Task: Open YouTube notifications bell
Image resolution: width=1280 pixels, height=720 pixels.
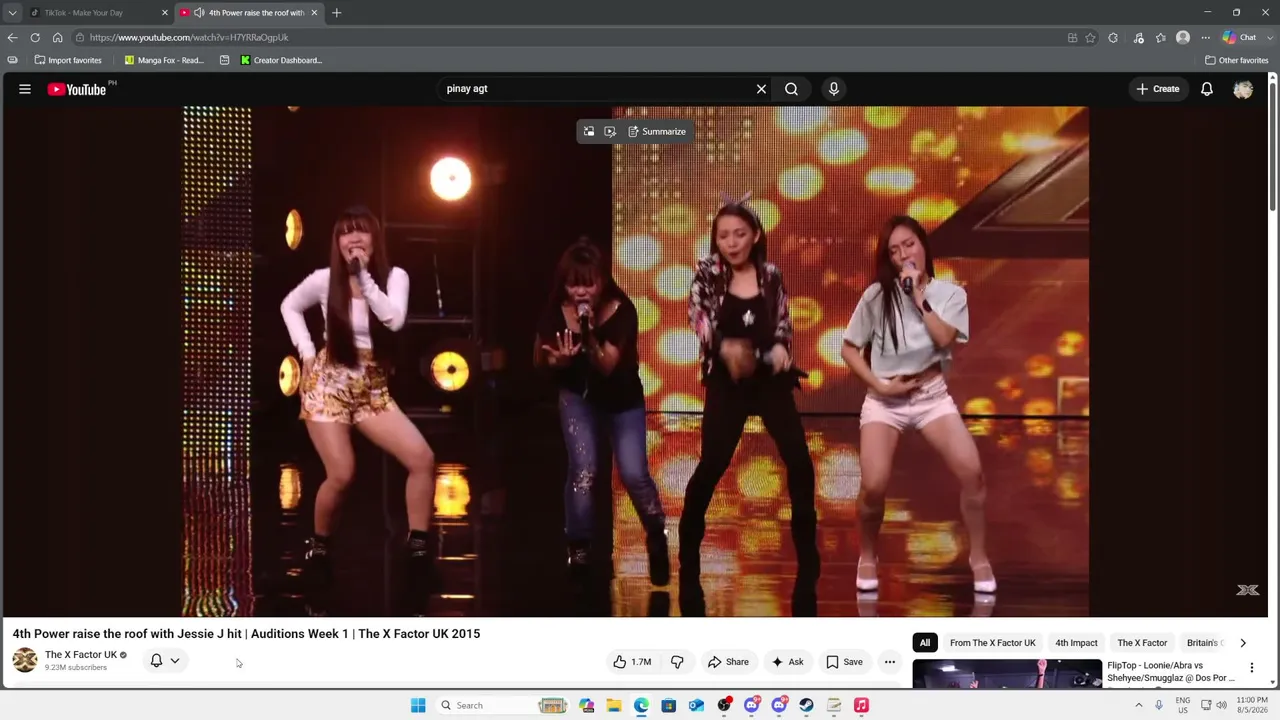Action: pyautogui.click(x=1207, y=89)
